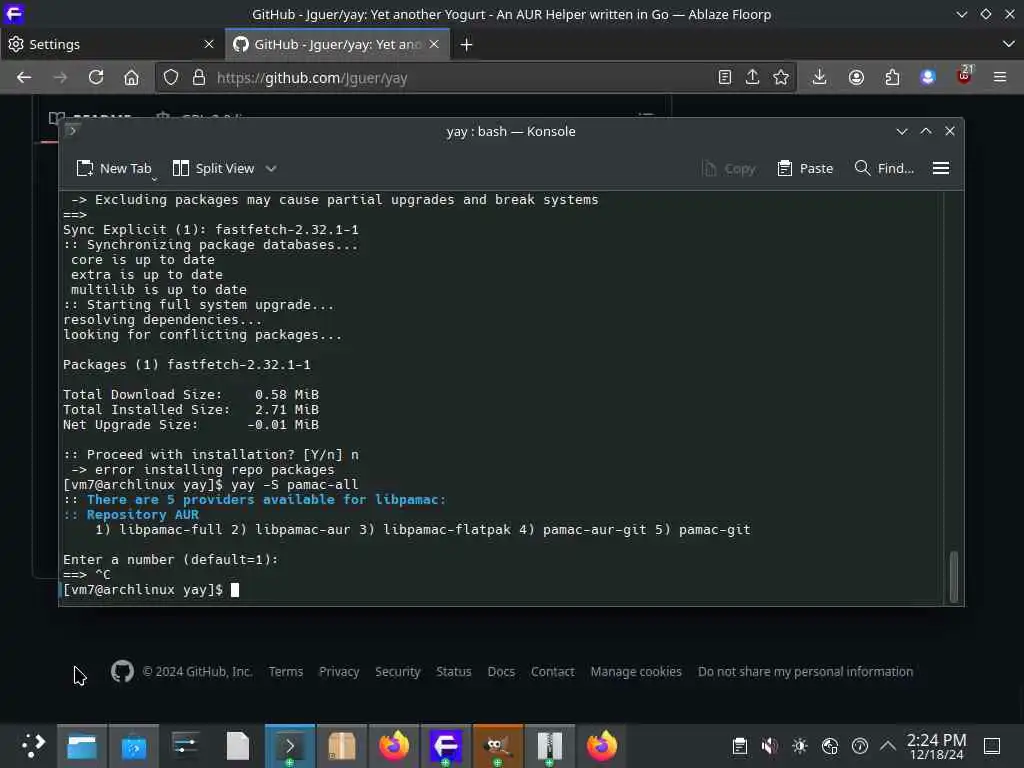The width and height of the screenshot is (1024, 768).
Task: Open the Konsole hamburger menu
Action: [940, 168]
